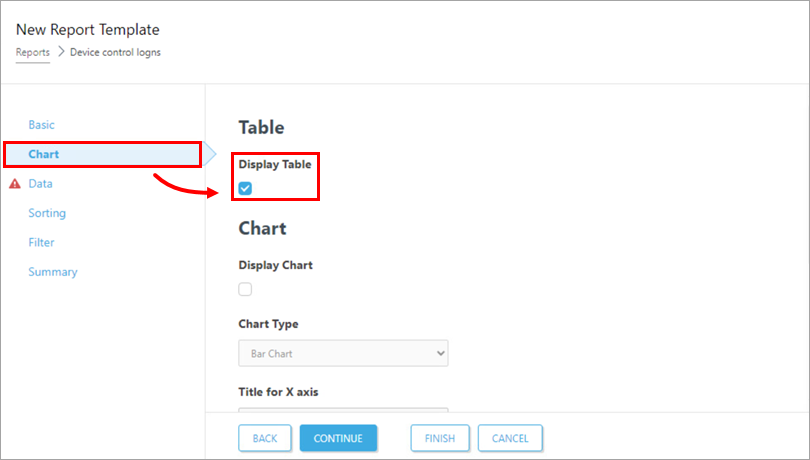Open the Basic section
Screen dimensions: 810x460
(x=42, y=125)
